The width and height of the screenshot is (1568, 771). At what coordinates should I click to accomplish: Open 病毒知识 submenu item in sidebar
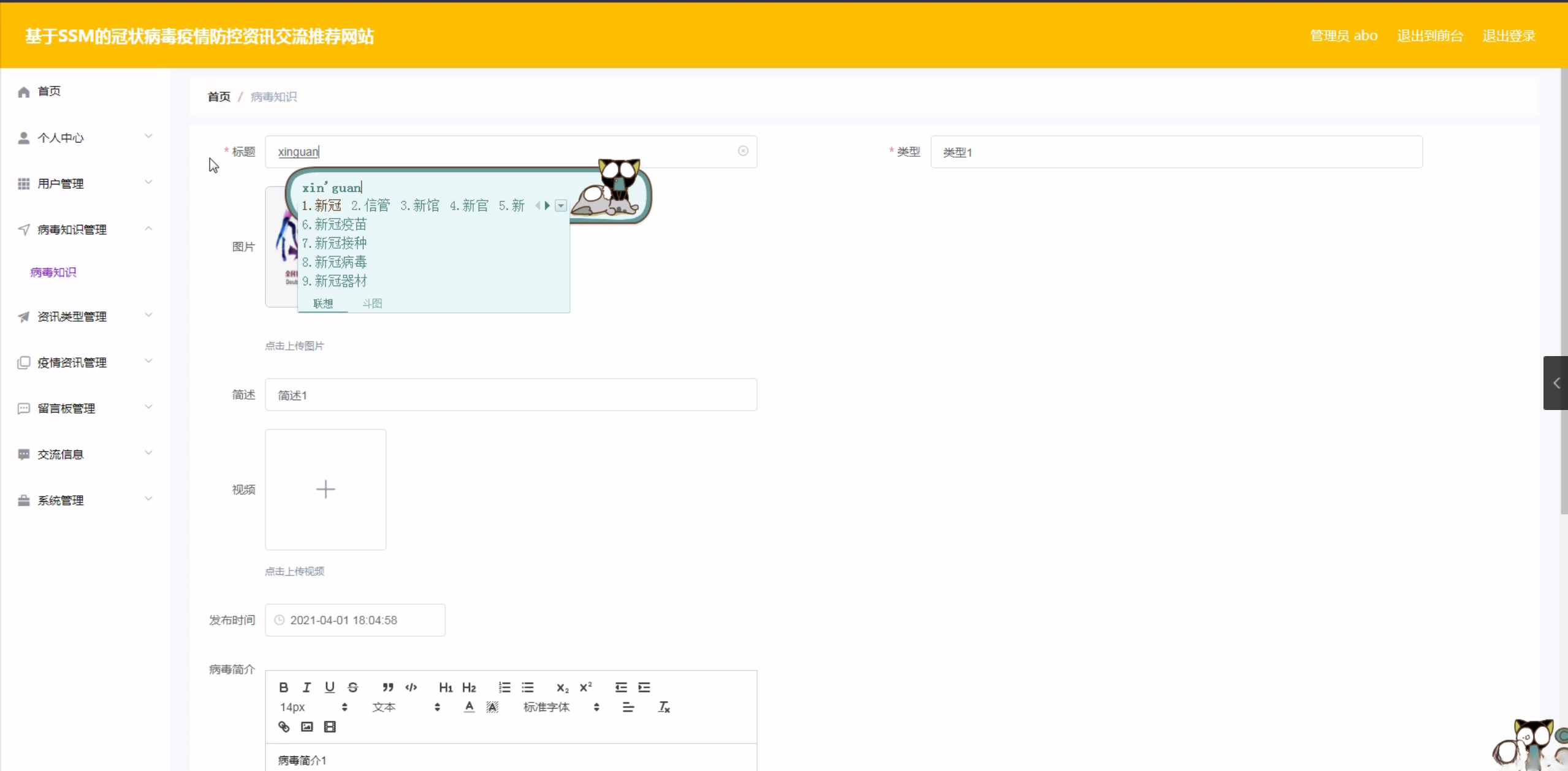coord(53,272)
